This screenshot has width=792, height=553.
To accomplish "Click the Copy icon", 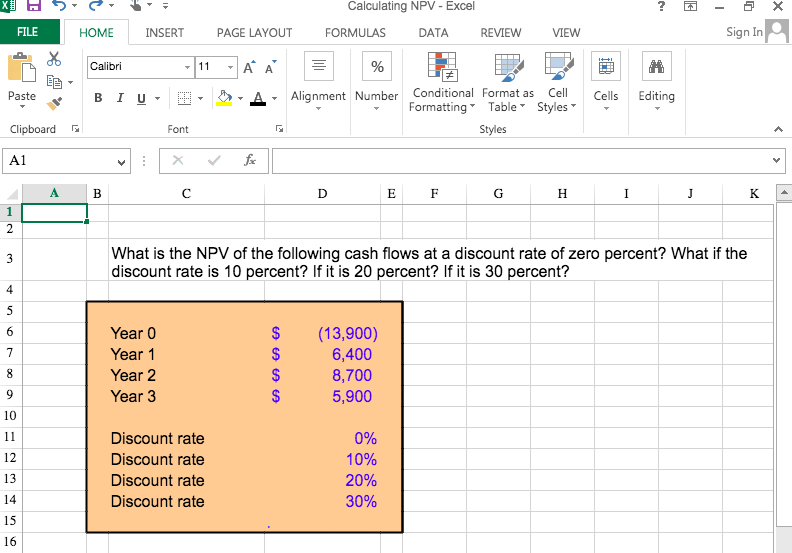I will (x=54, y=81).
